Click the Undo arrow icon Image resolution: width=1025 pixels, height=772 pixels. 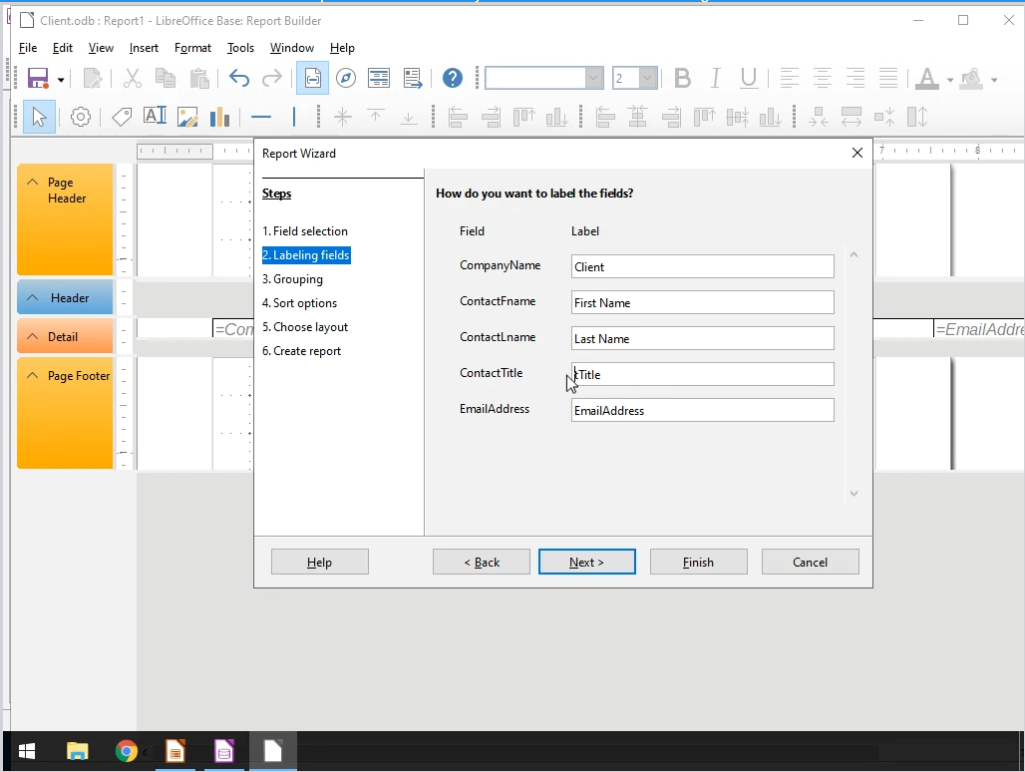coord(239,79)
